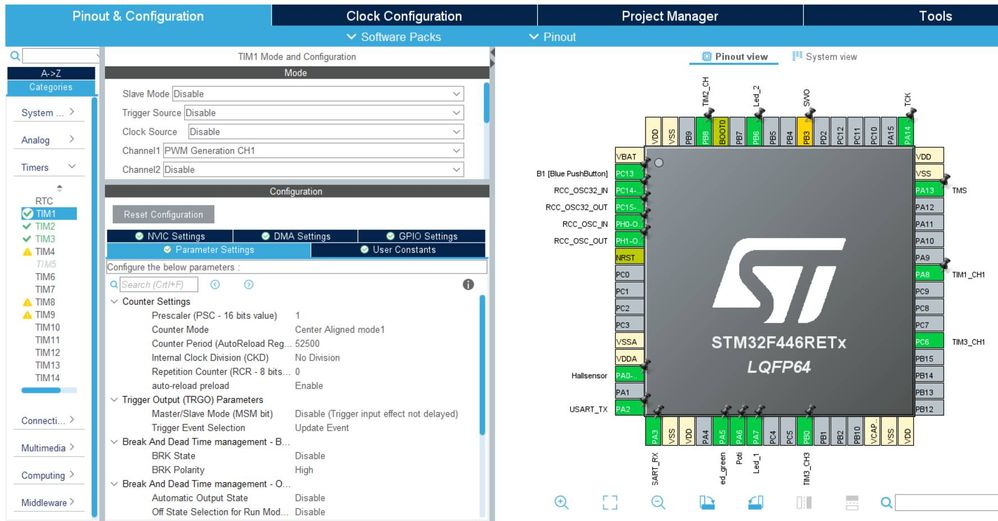Expand the System category

tap(48, 113)
